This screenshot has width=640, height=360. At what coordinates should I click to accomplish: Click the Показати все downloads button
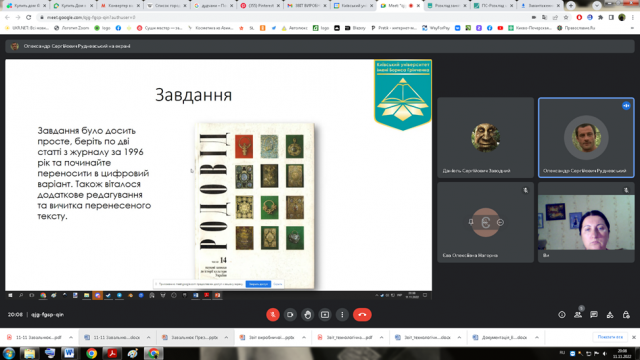(x=610, y=337)
